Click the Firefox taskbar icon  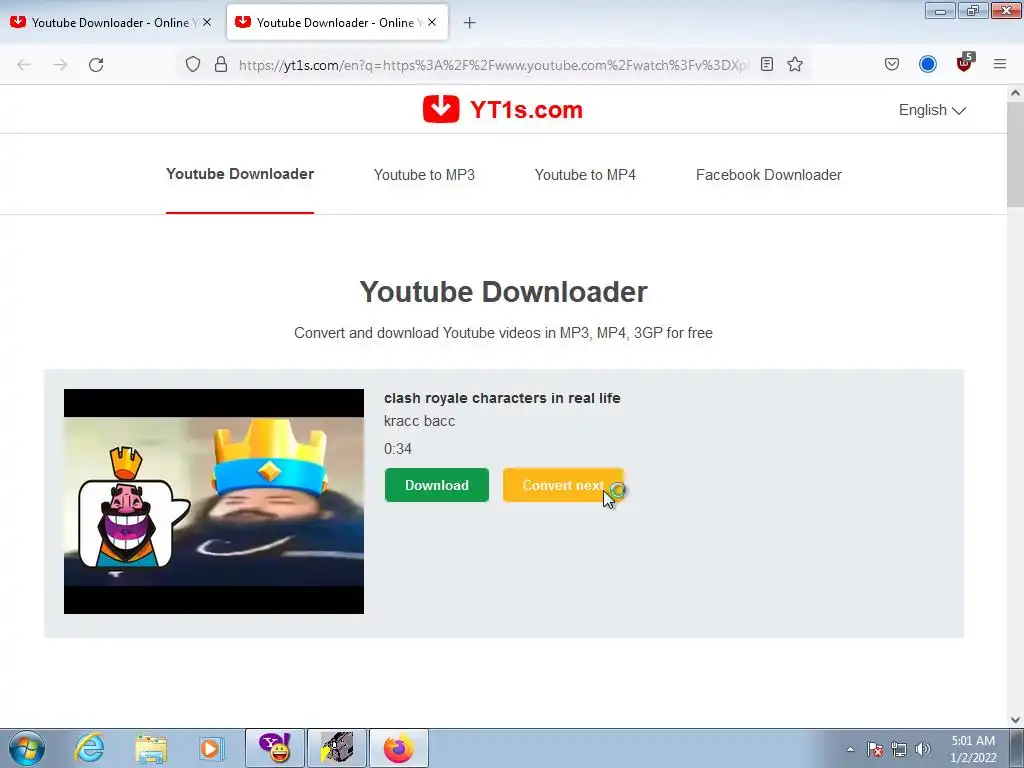click(399, 748)
